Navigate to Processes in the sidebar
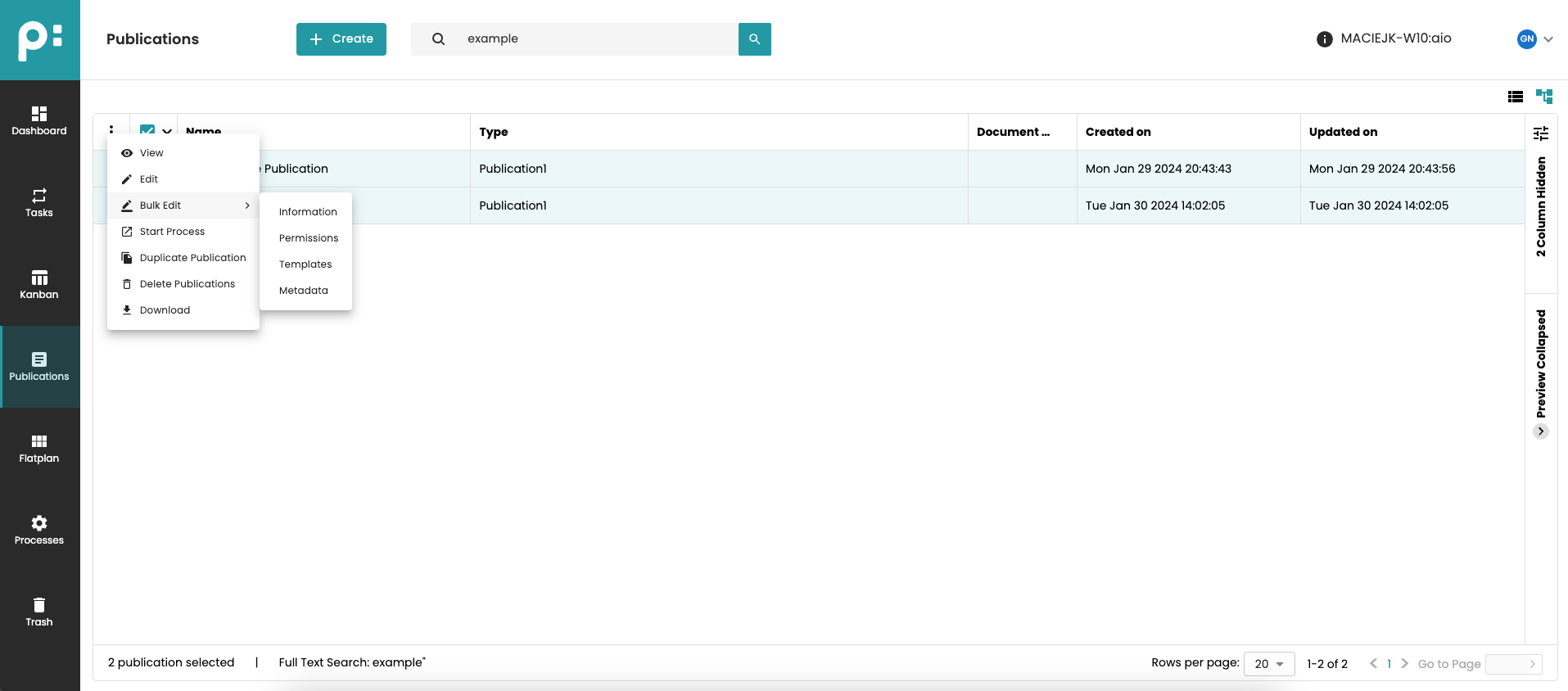 (39, 530)
